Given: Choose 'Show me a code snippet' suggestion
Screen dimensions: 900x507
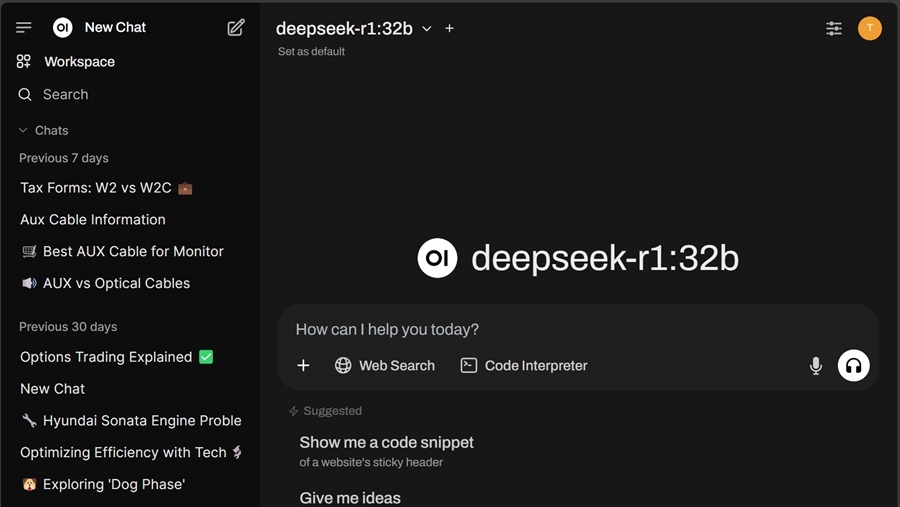Looking at the screenshot, I should point(387,451).
